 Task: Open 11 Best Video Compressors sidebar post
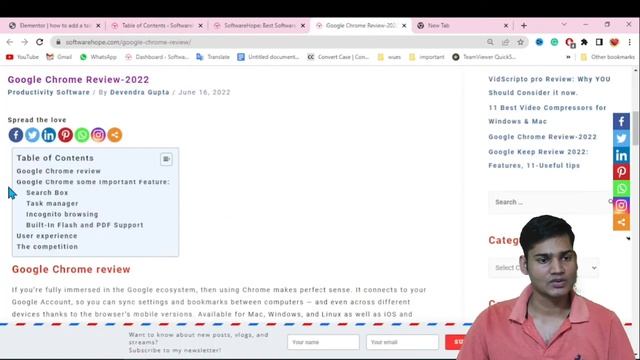pos(547,114)
